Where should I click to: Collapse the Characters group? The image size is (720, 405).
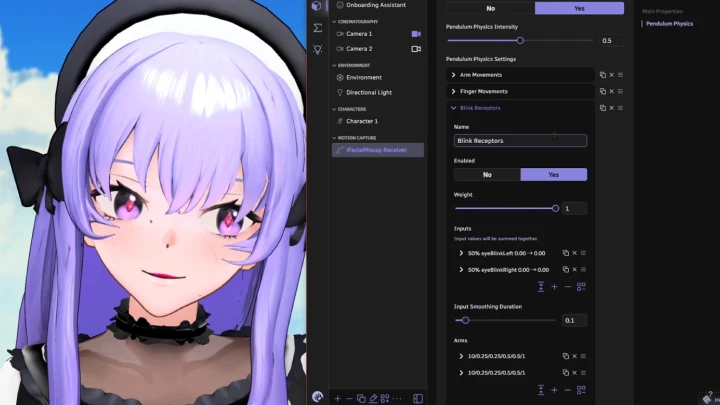coord(334,109)
